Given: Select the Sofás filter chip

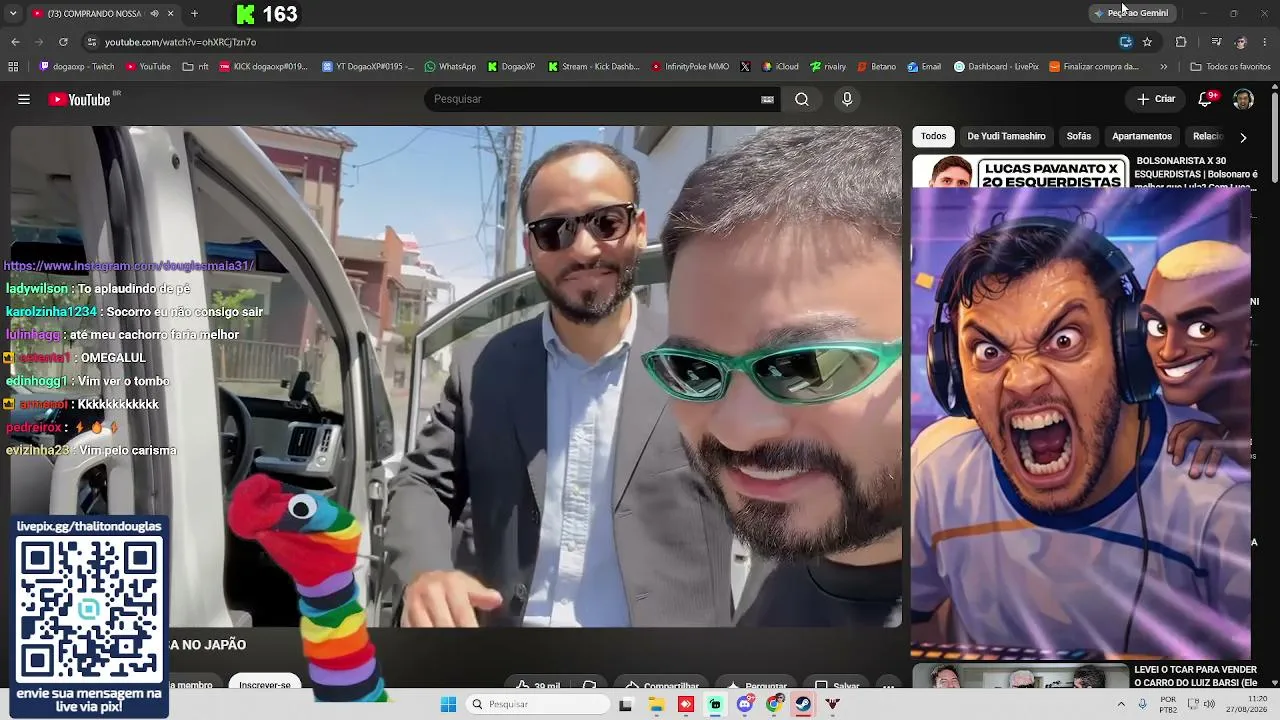Looking at the screenshot, I should coord(1078,136).
